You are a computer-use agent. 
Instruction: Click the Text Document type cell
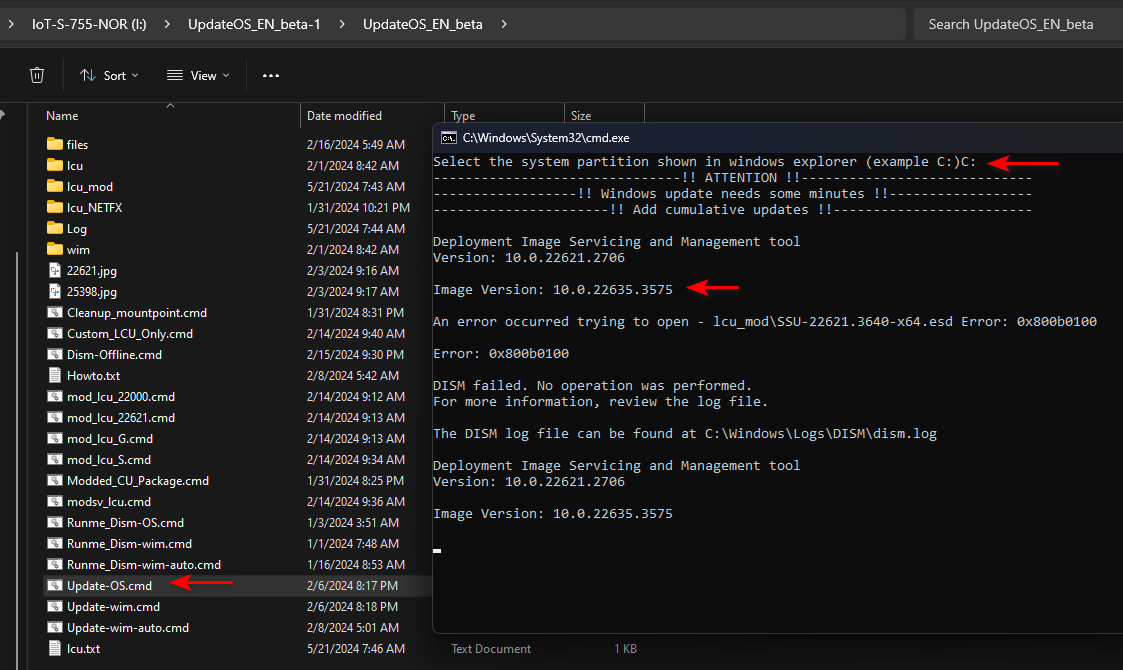(x=491, y=649)
